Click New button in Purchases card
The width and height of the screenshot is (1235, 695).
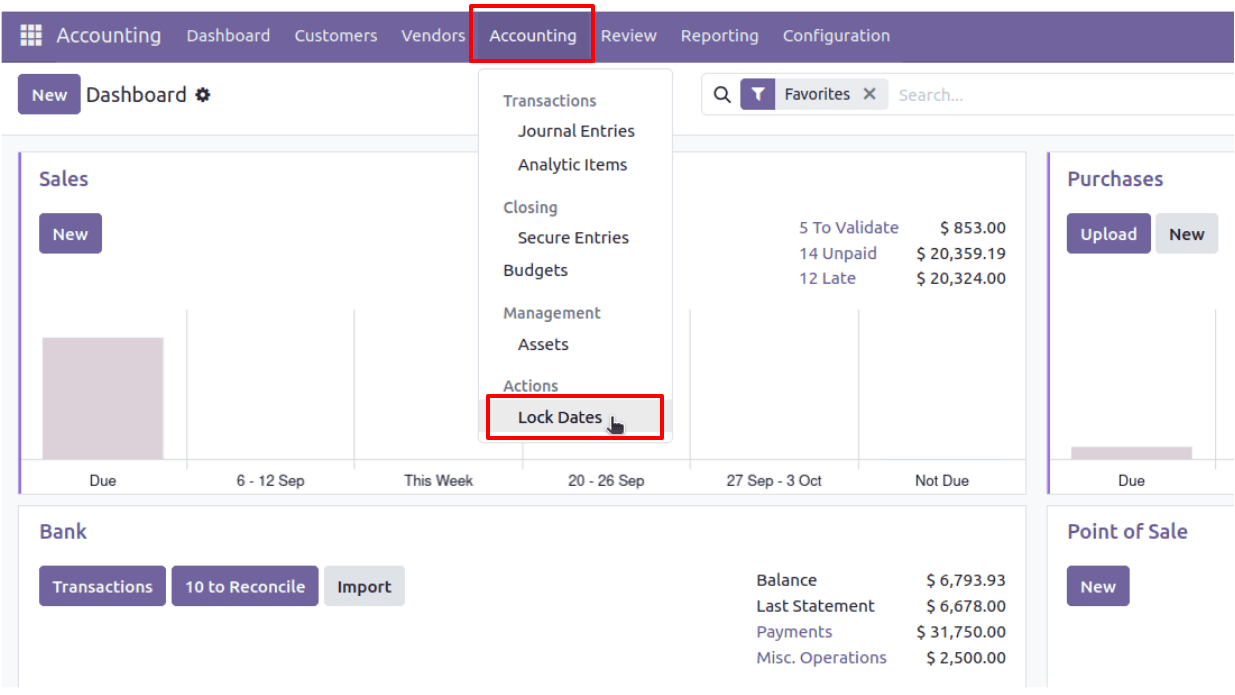[1187, 234]
